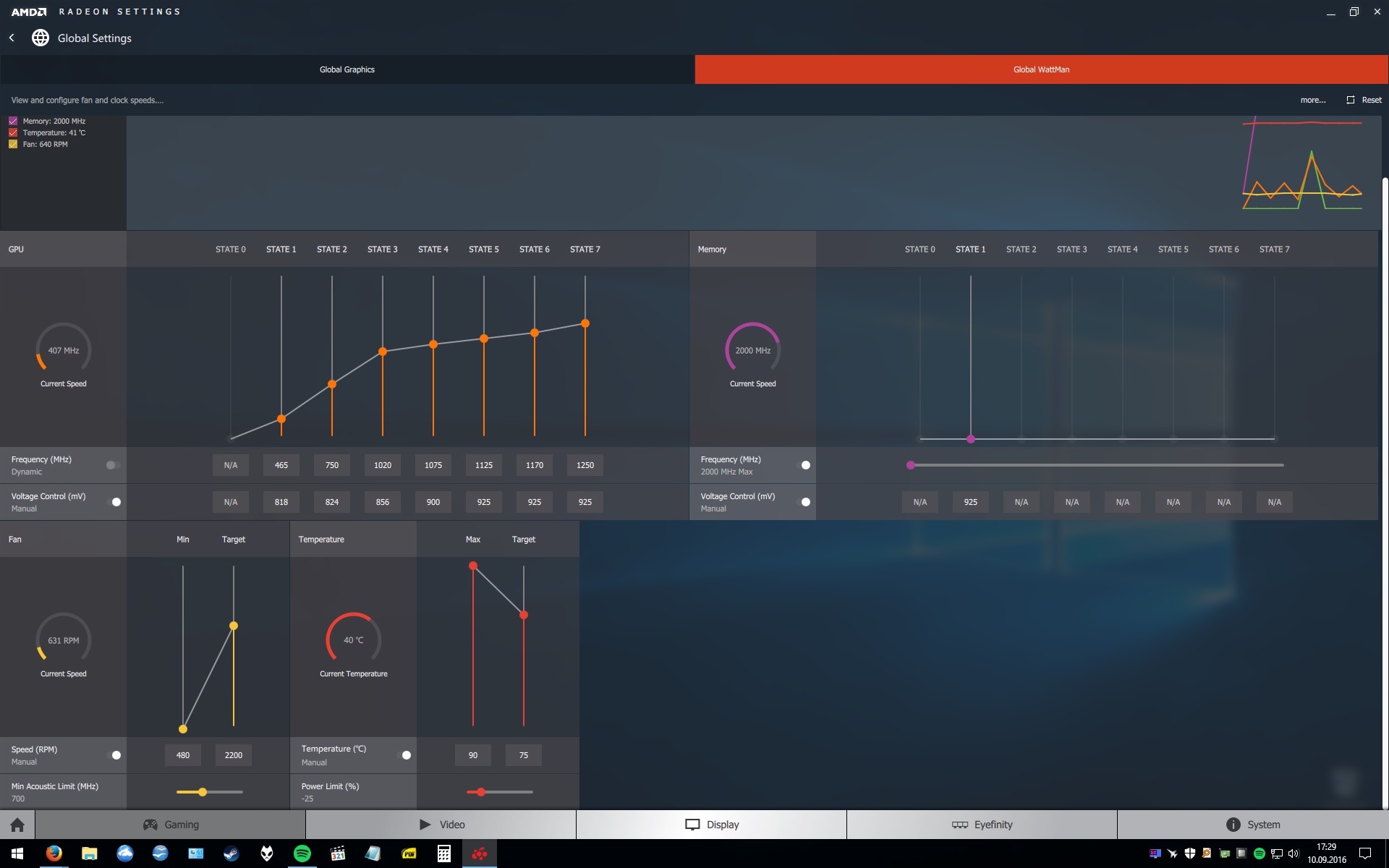The image size is (1389, 868).
Task: Open Steam from the taskbar
Action: (231, 854)
